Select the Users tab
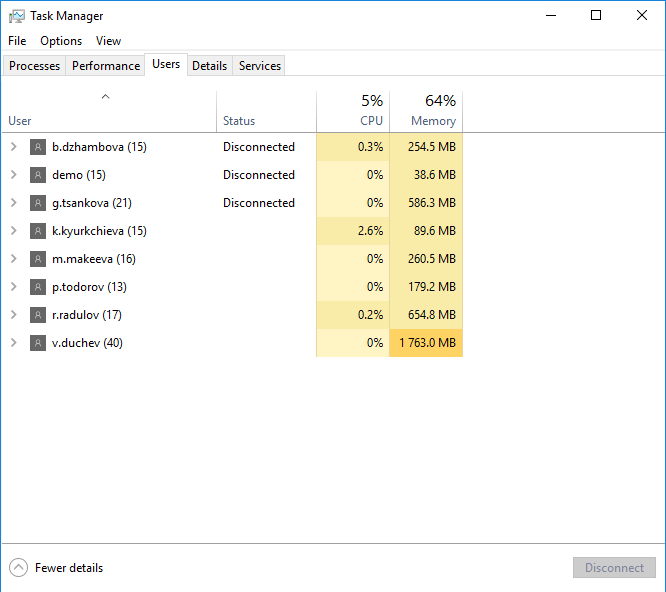 (166, 64)
